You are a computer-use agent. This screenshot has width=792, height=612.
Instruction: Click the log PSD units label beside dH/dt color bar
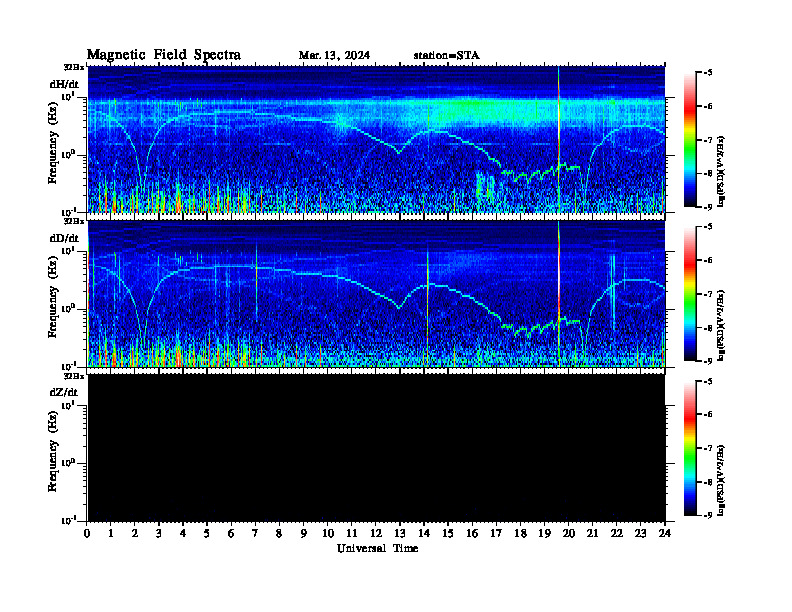(x=721, y=171)
